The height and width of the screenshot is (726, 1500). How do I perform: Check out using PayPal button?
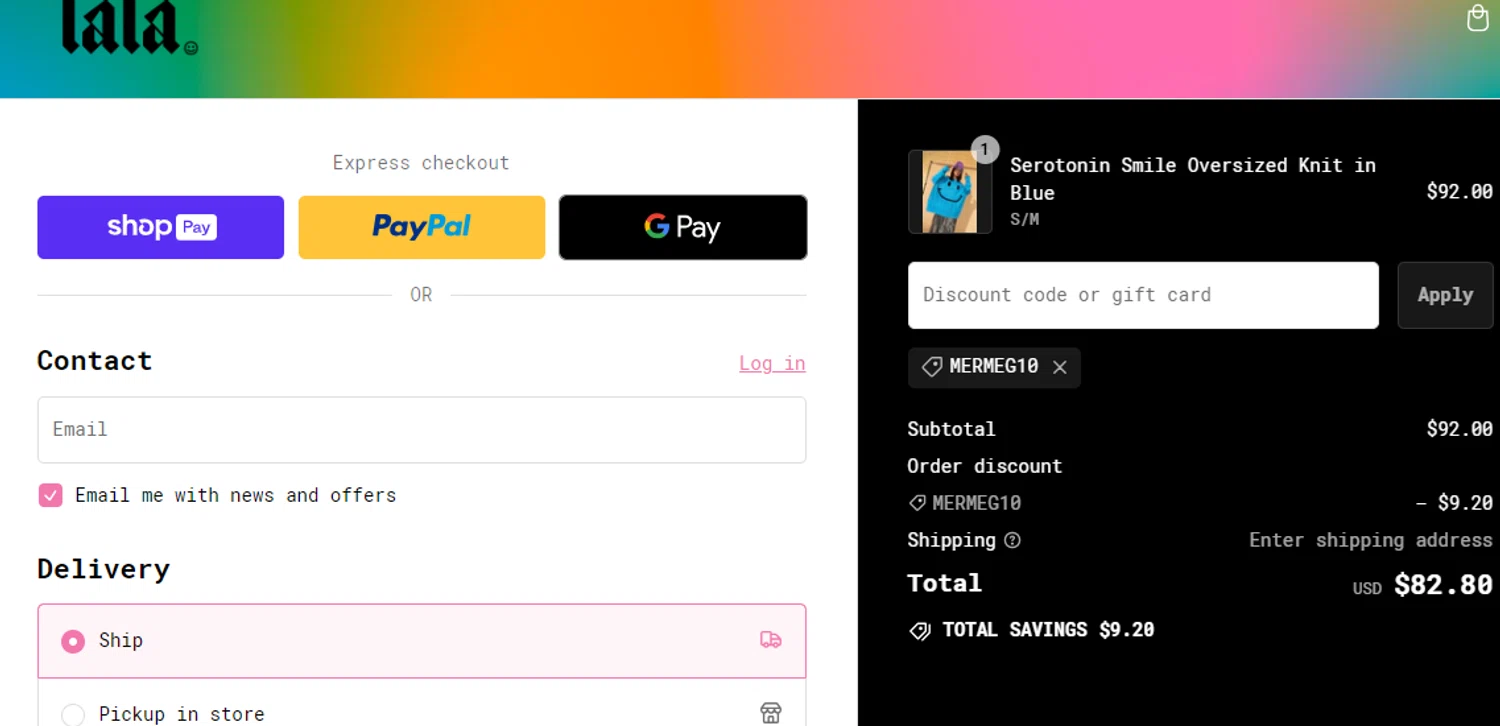click(422, 227)
